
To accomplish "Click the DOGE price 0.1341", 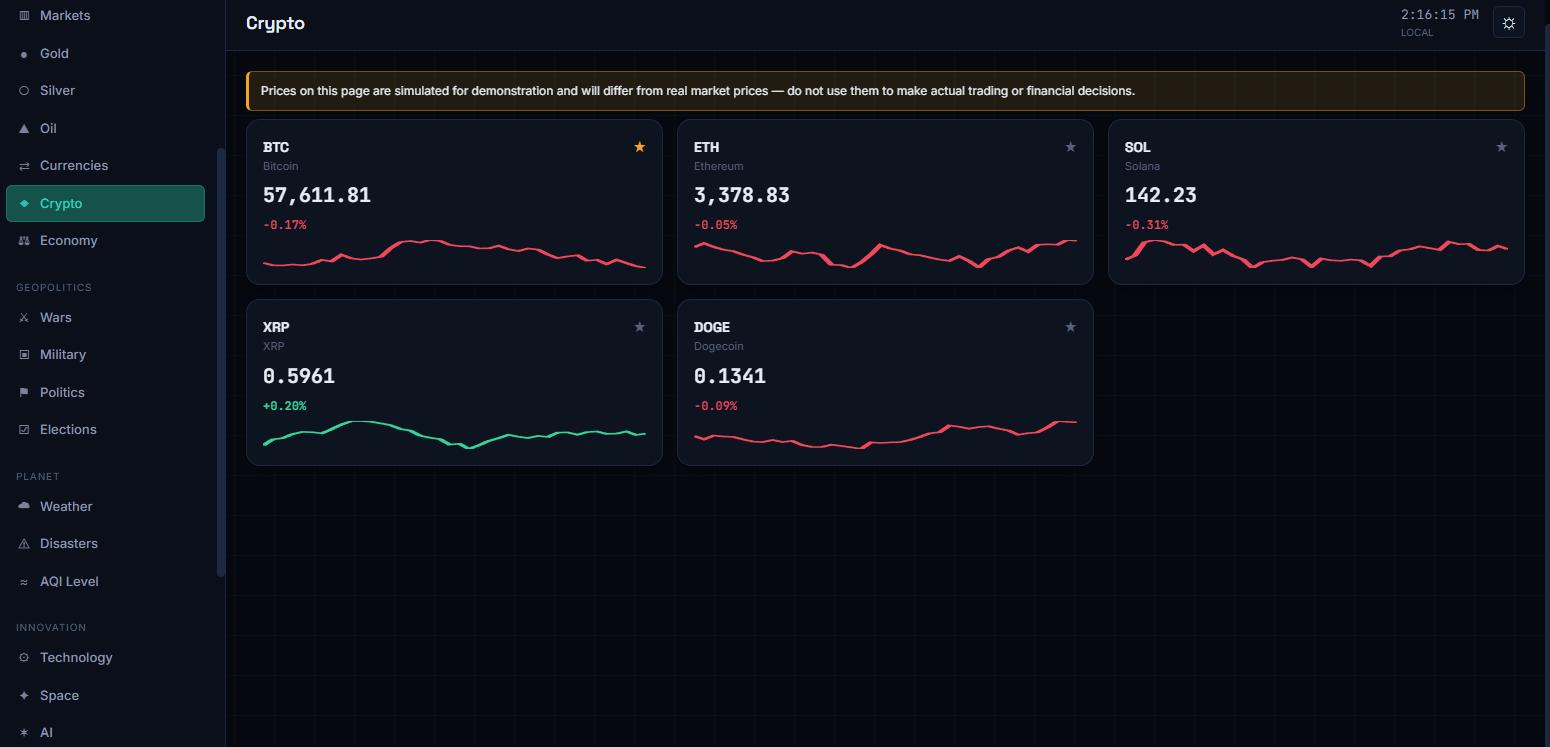I will [x=730, y=376].
